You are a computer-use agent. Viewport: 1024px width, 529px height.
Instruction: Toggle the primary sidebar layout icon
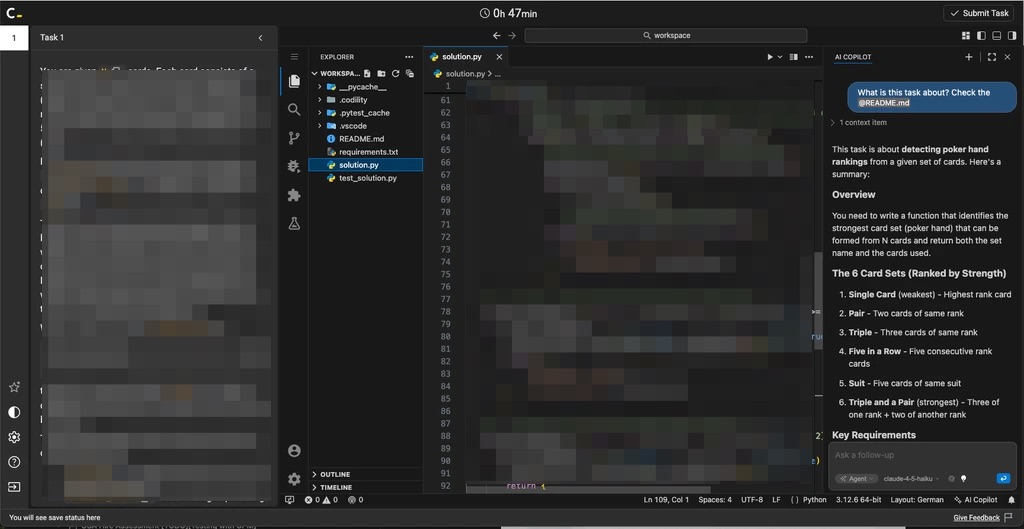(981, 35)
